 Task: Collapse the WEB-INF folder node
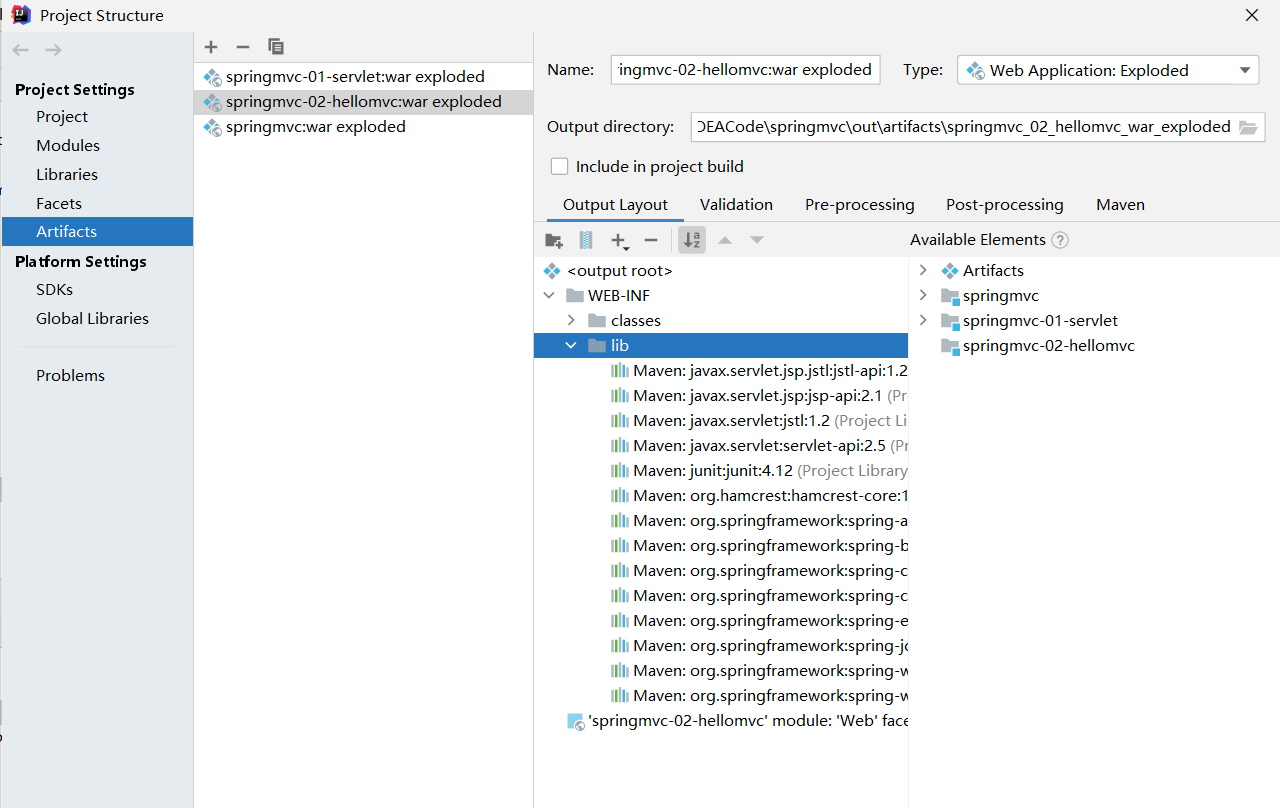548,296
